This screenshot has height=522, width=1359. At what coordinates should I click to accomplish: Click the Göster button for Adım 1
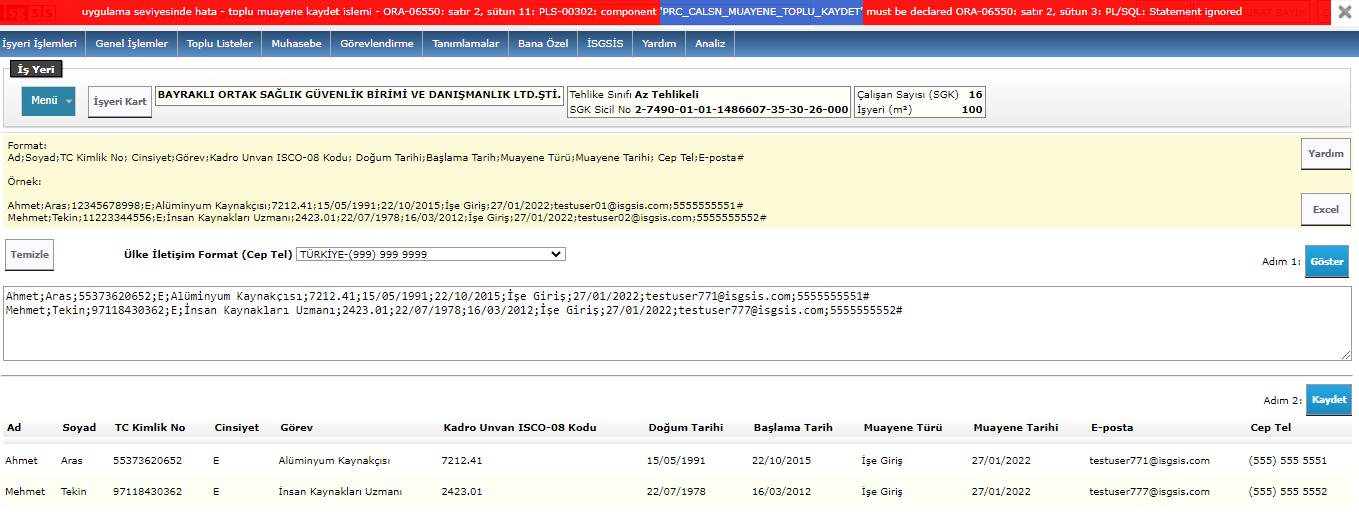click(1326, 261)
